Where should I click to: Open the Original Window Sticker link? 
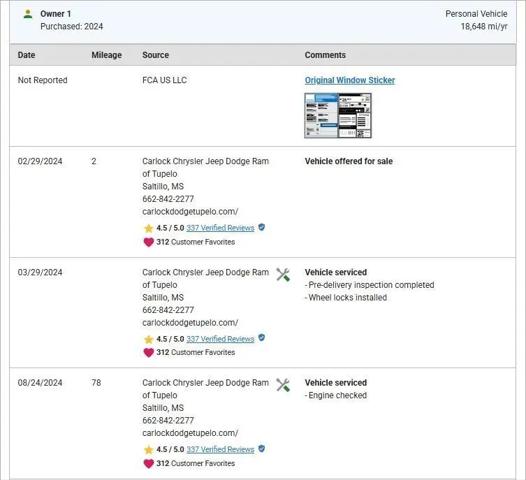click(x=350, y=81)
